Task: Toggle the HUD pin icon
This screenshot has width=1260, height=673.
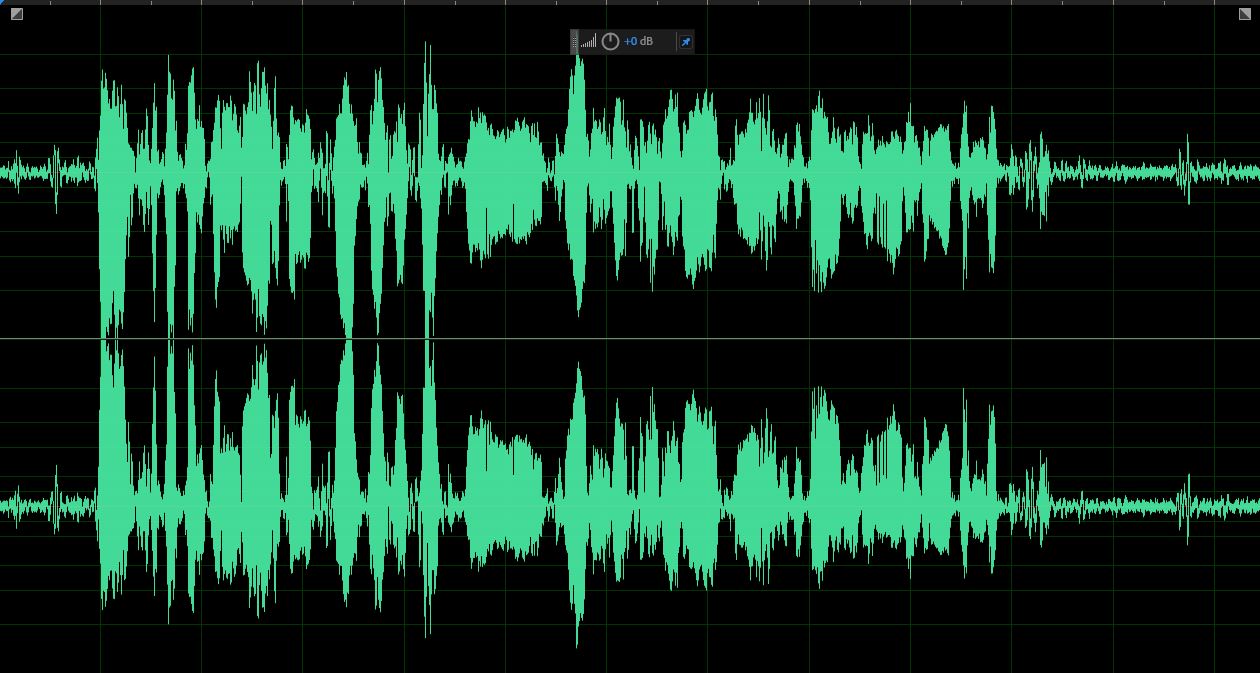Action: [x=685, y=42]
